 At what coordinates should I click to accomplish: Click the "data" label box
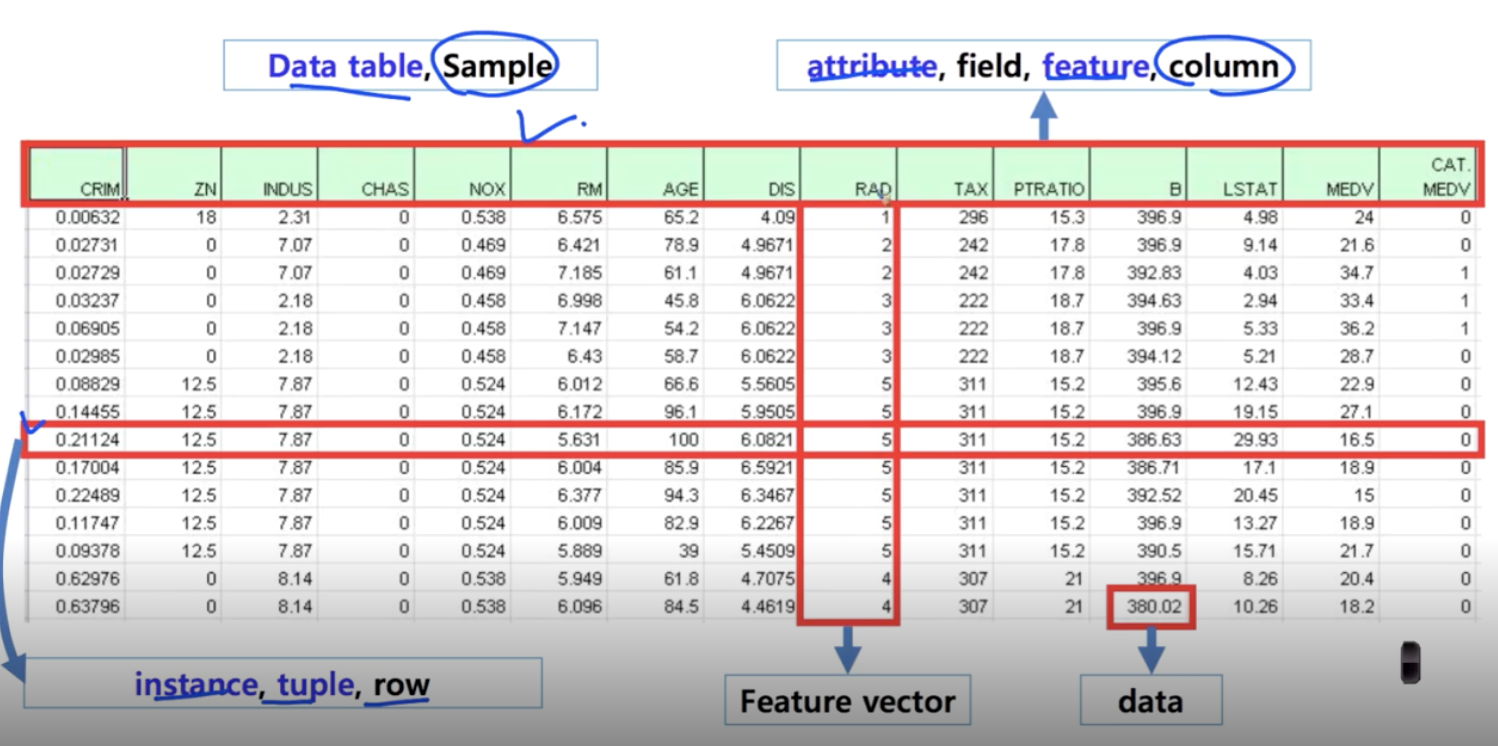coord(1150,701)
